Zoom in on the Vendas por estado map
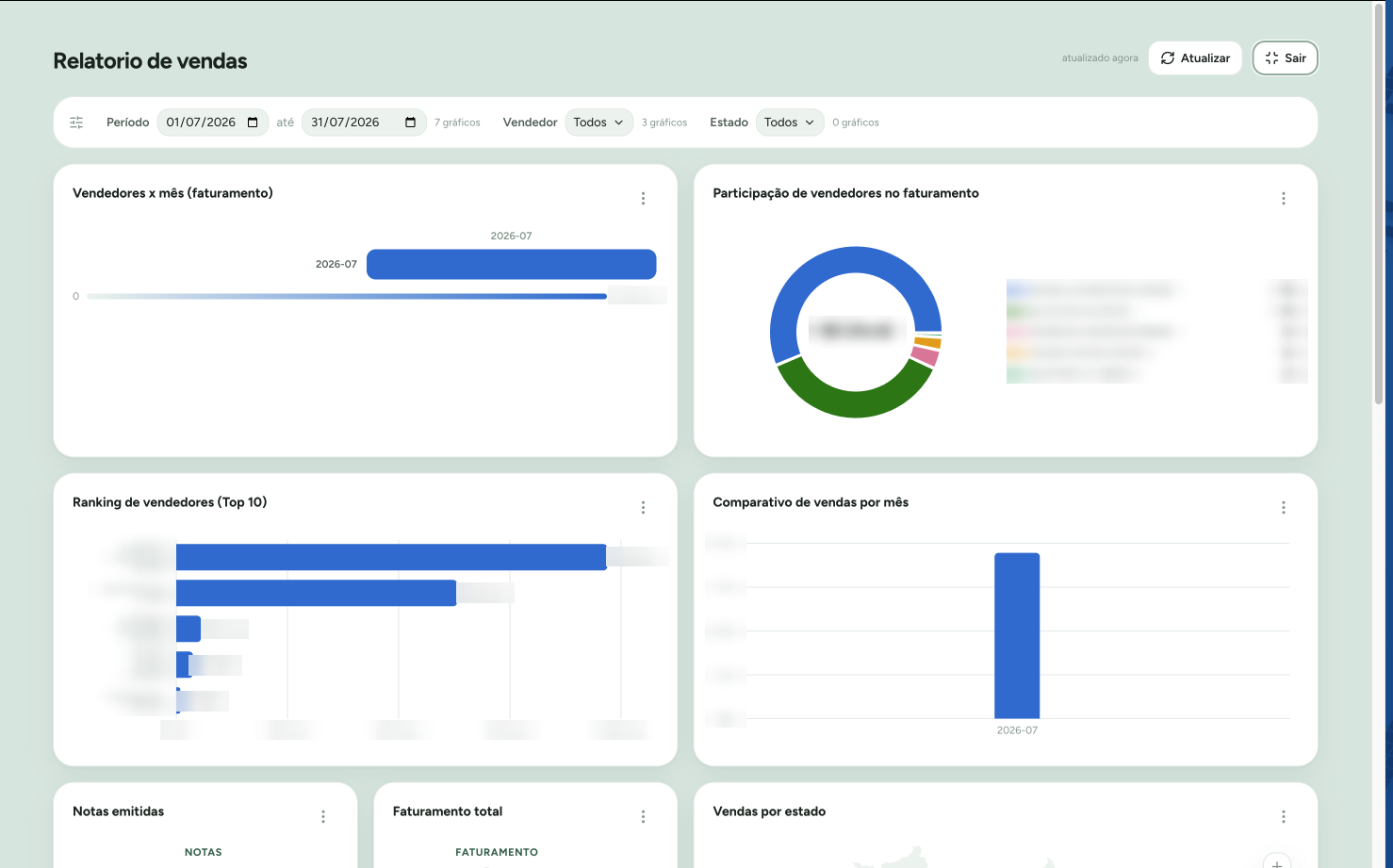 click(1276, 861)
